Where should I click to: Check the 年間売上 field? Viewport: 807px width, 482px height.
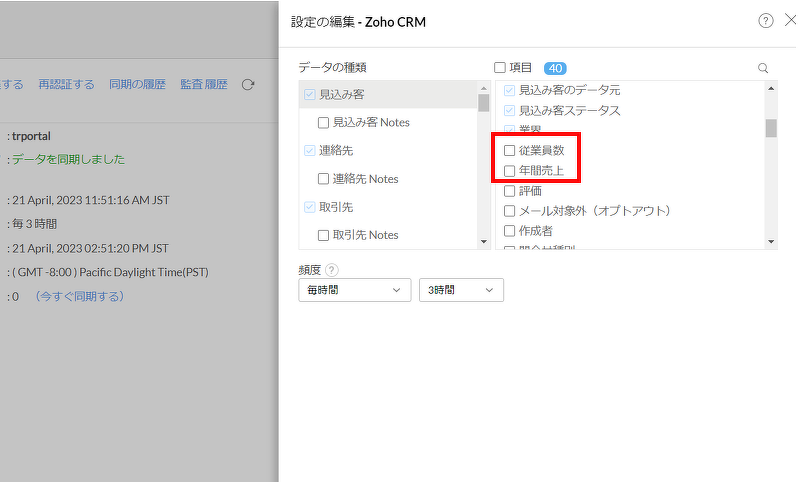[510, 171]
